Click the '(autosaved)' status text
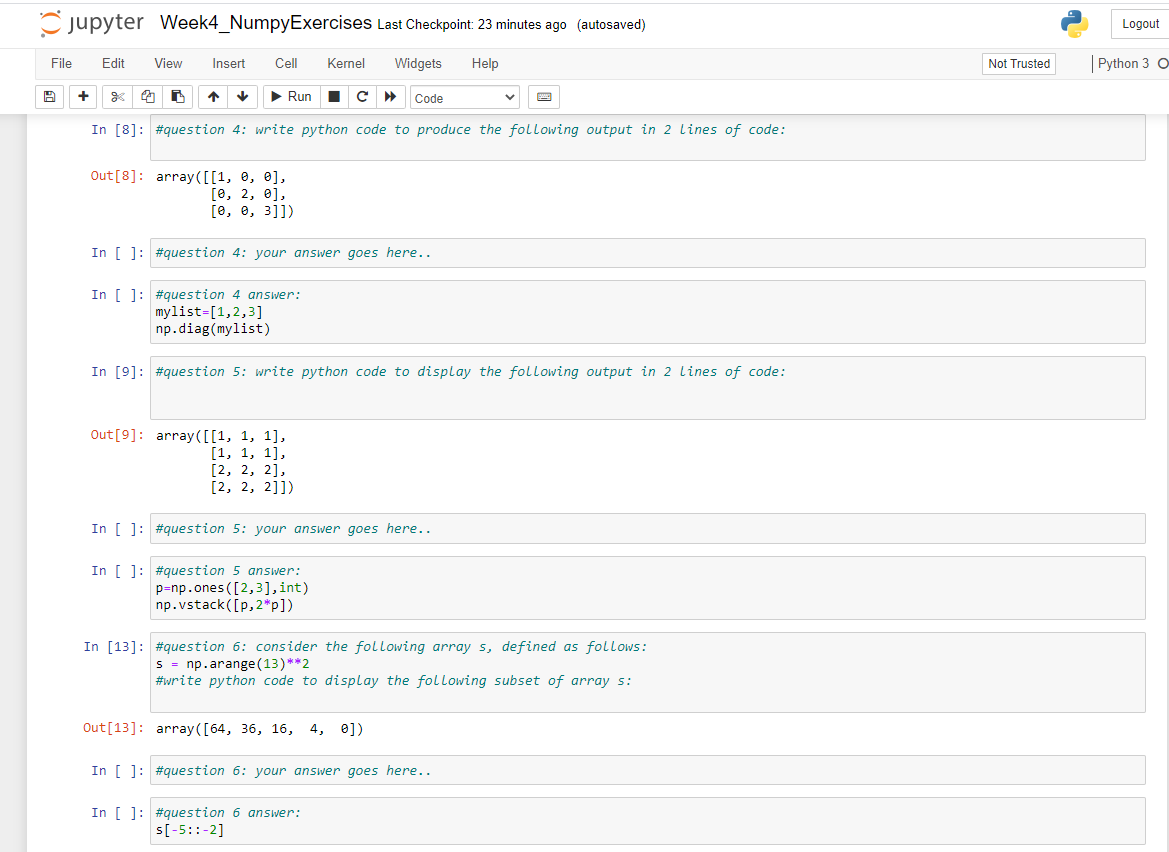This screenshot has height=852, width=1169. tap(611, 25)
